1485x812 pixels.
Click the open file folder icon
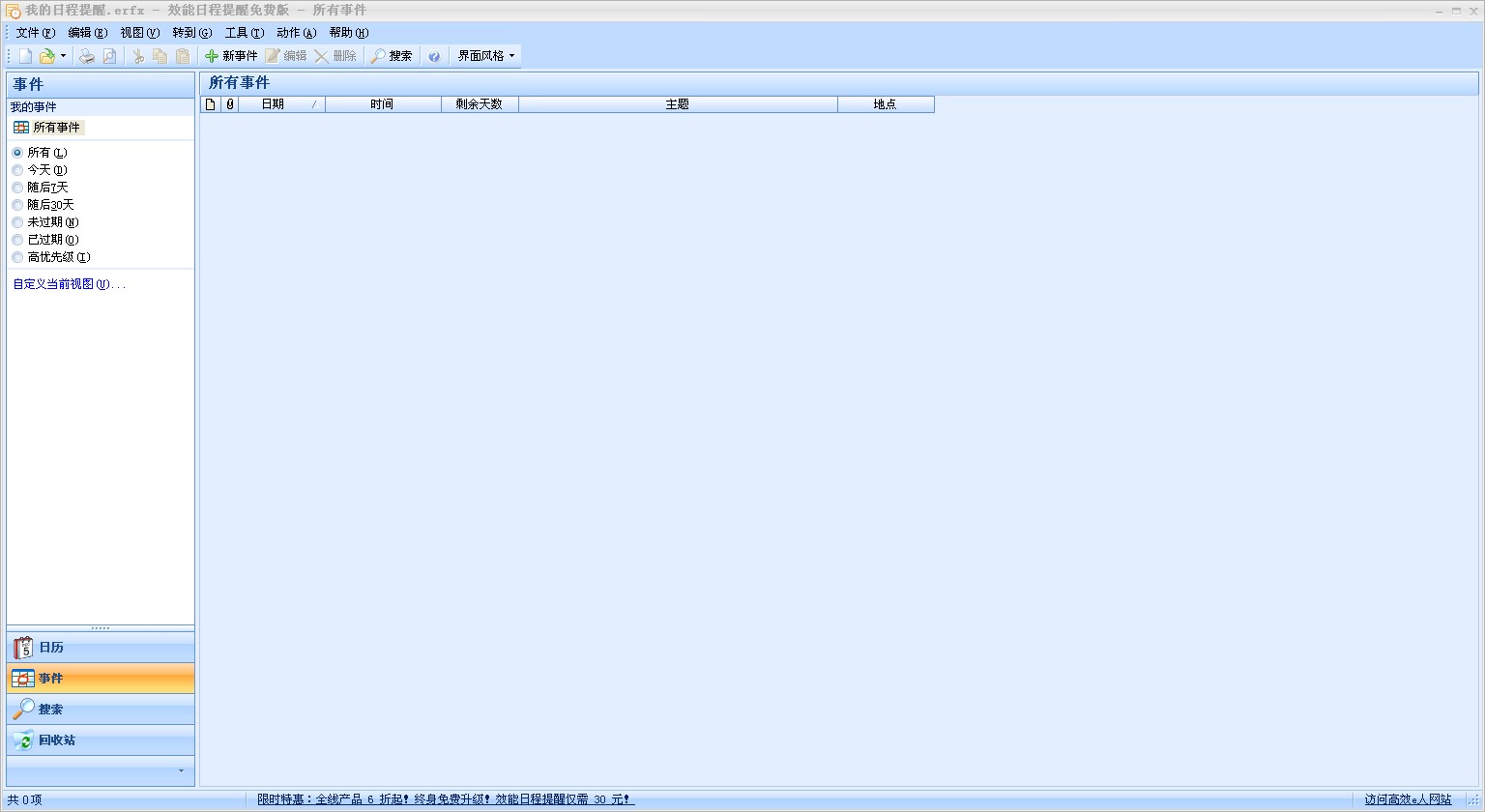tap(46, 56)
